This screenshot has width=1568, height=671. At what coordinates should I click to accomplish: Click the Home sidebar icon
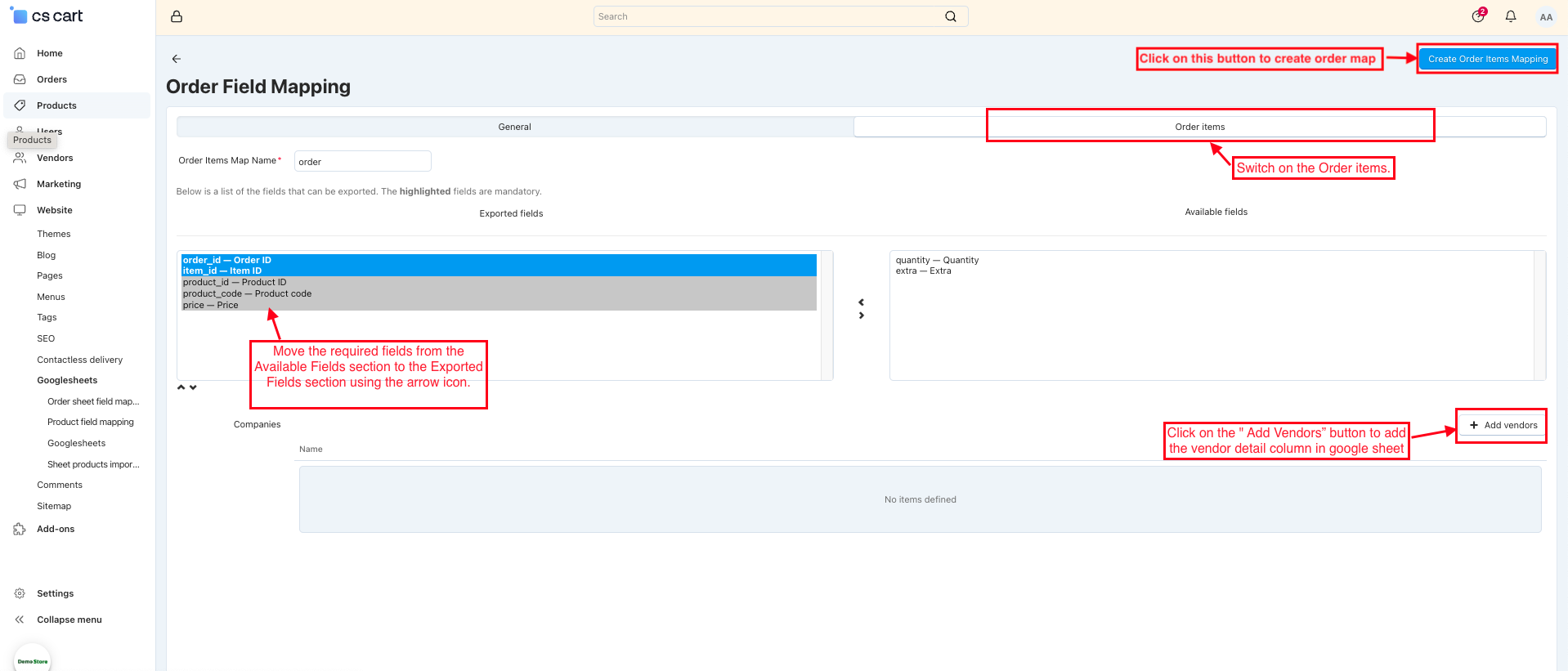coord(20,53)
